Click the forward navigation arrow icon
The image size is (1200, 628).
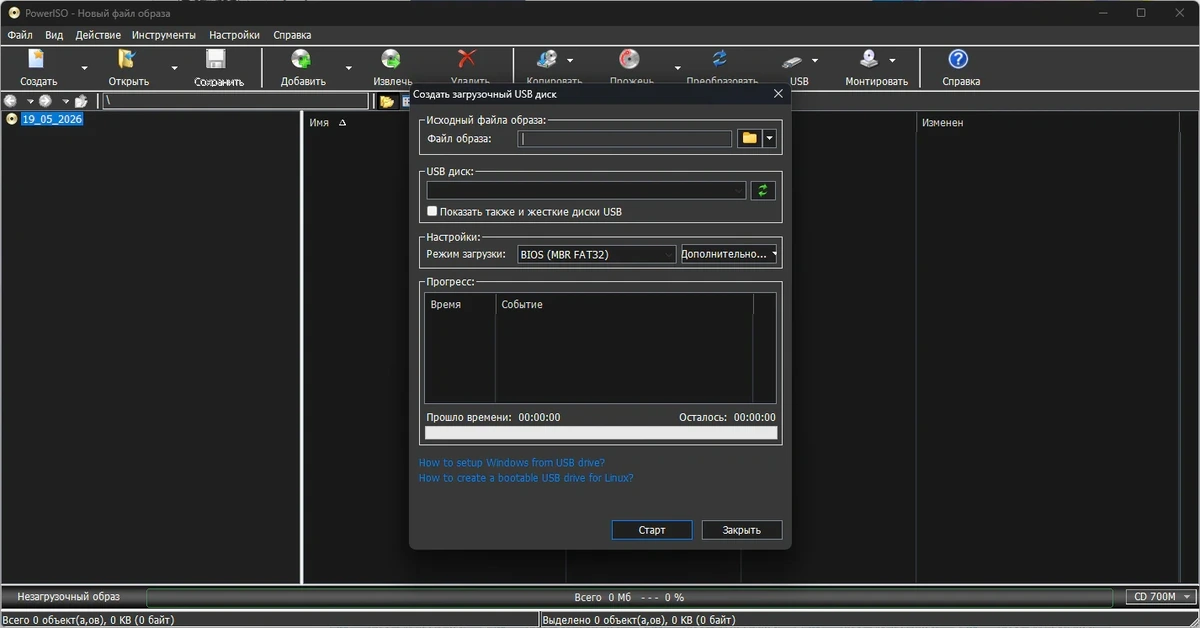pos(45,101)
